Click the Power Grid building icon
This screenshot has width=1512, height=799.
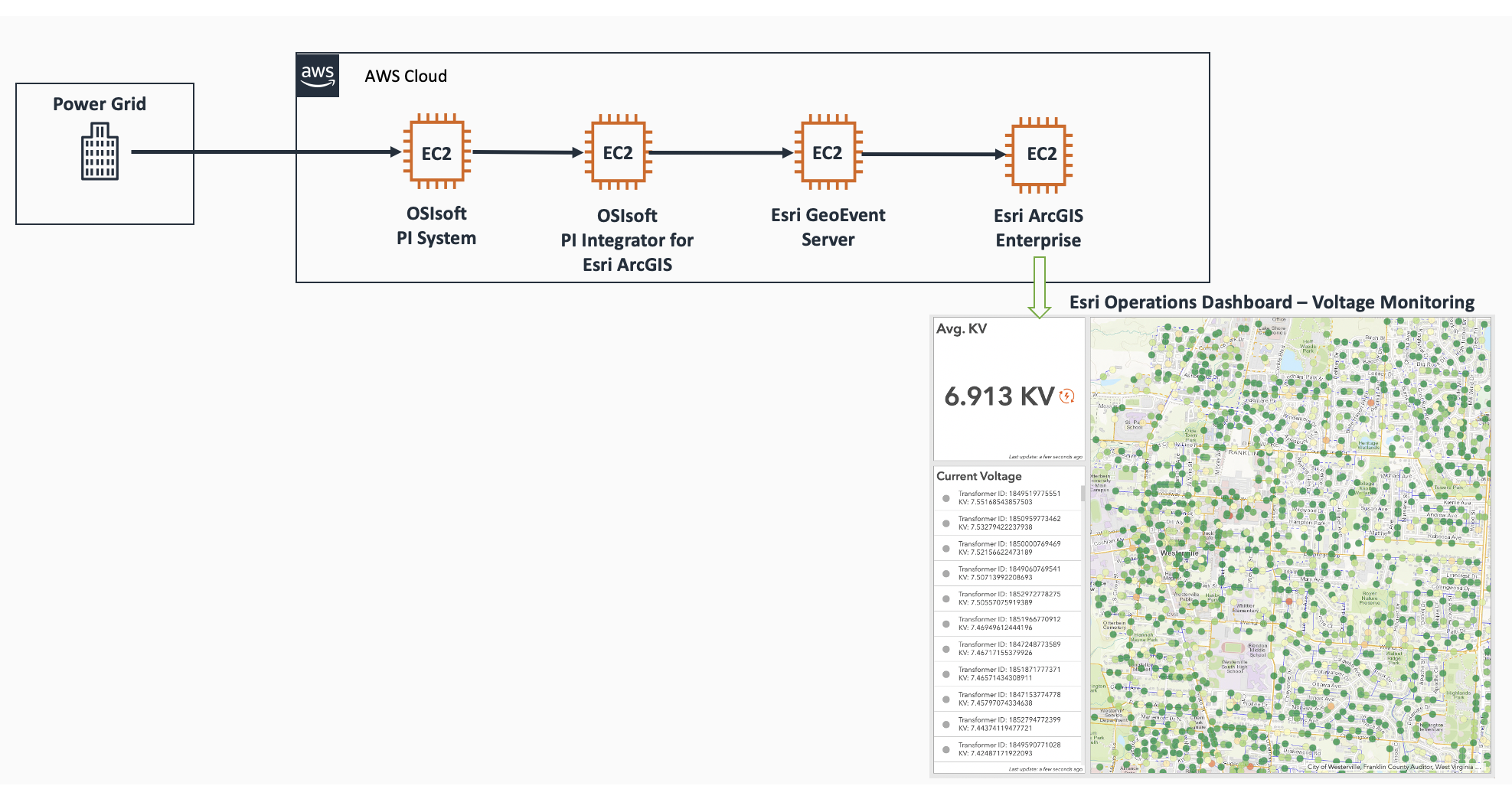coord(100,152)
